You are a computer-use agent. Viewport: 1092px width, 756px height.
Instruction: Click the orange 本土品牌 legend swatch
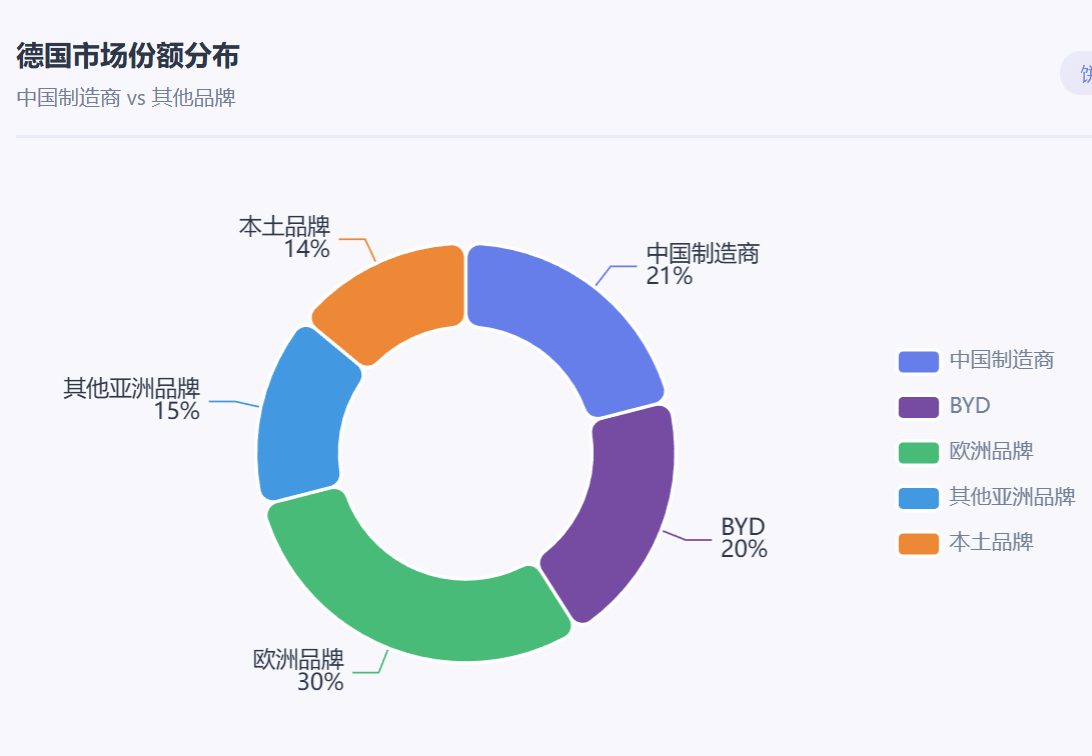click(x=918, y=543)
